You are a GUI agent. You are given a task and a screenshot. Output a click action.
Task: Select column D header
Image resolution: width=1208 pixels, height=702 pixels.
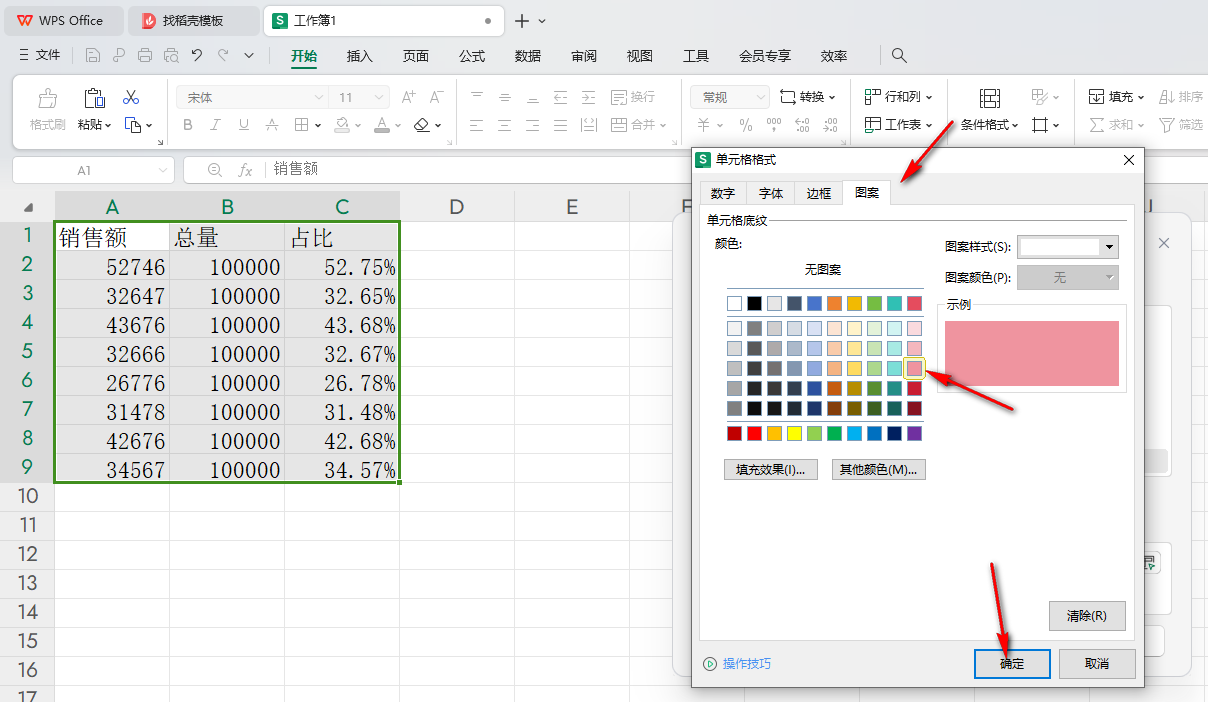tap(457, 207)
